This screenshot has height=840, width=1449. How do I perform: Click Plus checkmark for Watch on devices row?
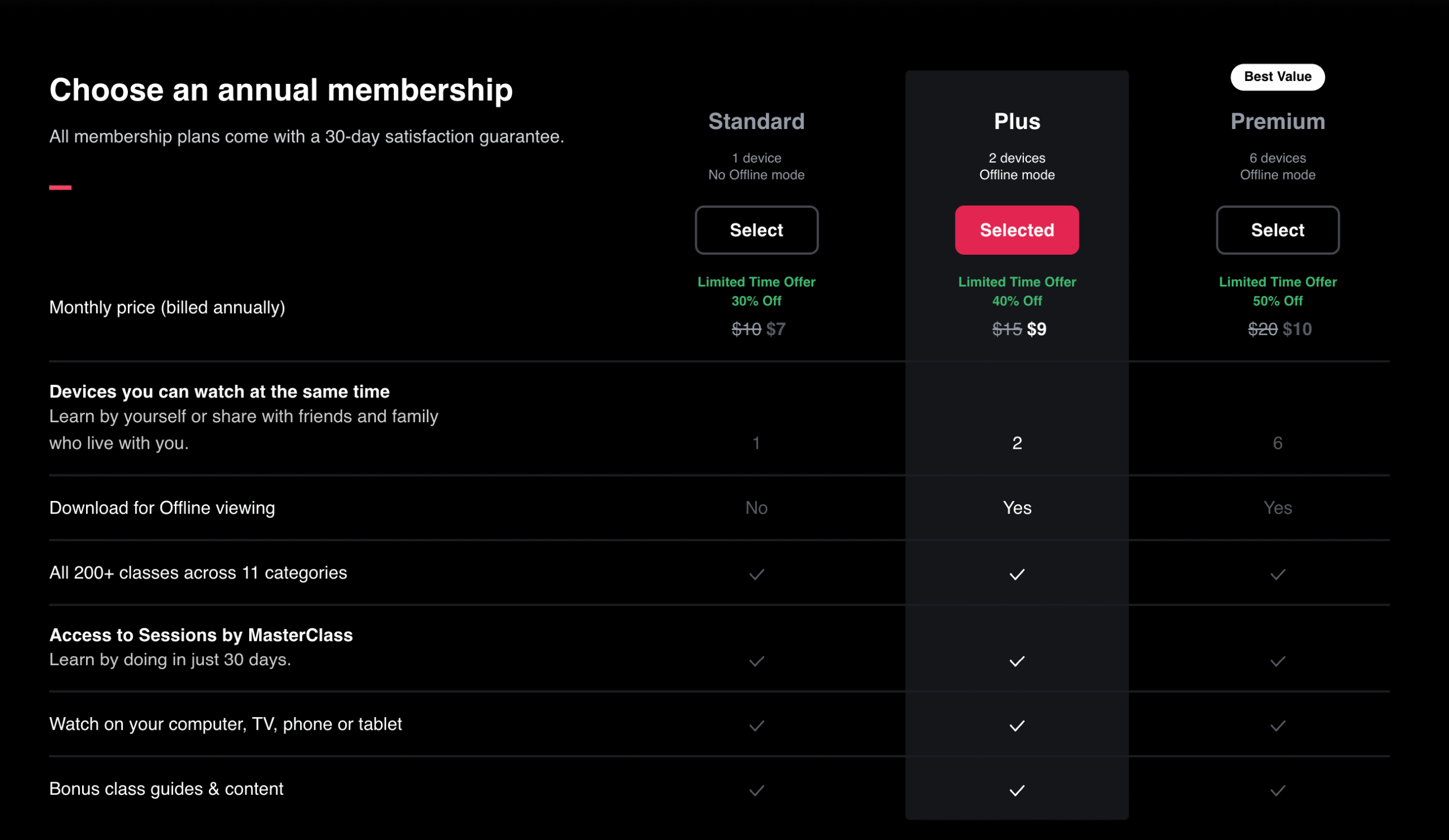coord(1017,726)
